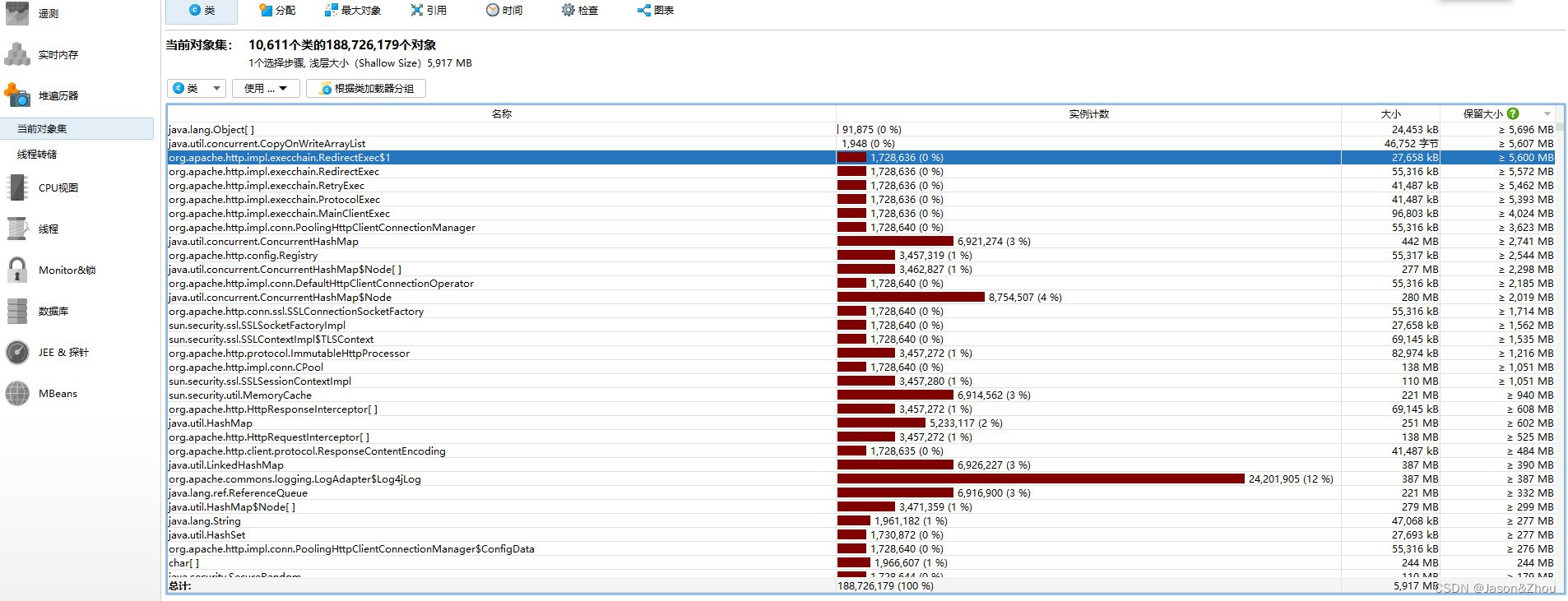Open the Monitor&锁 padlock icon
1568x601 pixels.
click(x=17, y=270)
